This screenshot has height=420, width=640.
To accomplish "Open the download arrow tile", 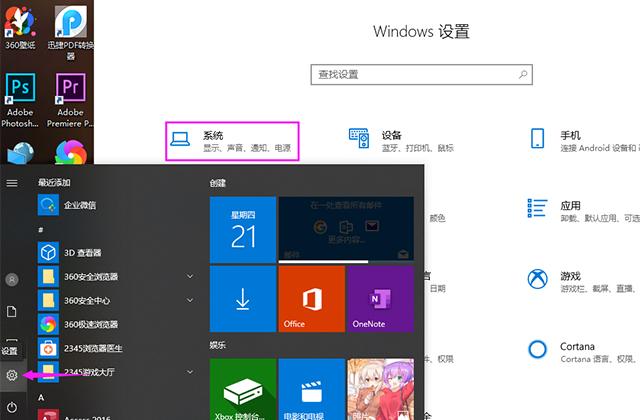I will coord(243,299).
